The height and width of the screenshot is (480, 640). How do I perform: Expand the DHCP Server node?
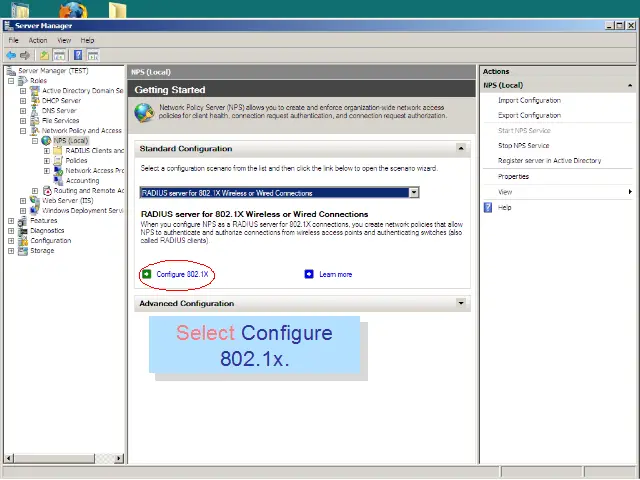point(23,101)
